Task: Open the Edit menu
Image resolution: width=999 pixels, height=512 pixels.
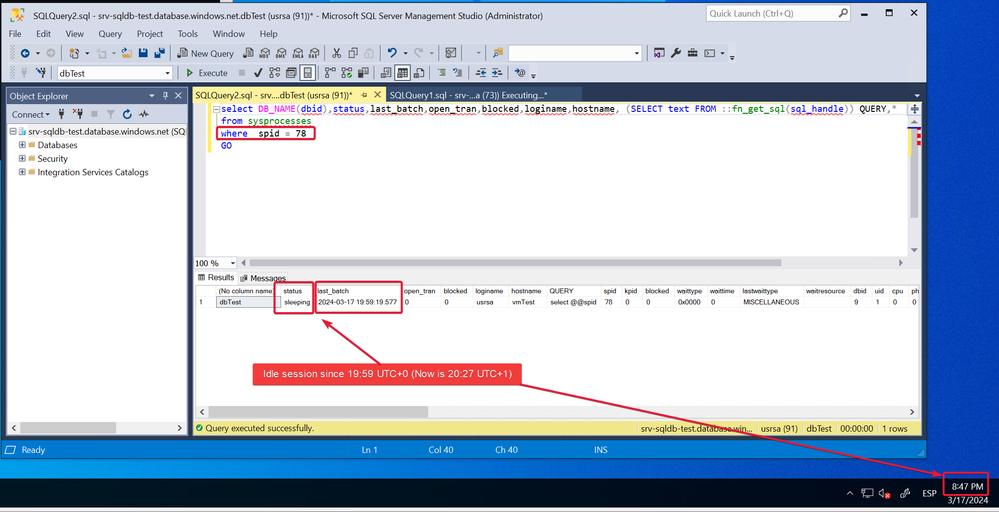Action: 43,34
